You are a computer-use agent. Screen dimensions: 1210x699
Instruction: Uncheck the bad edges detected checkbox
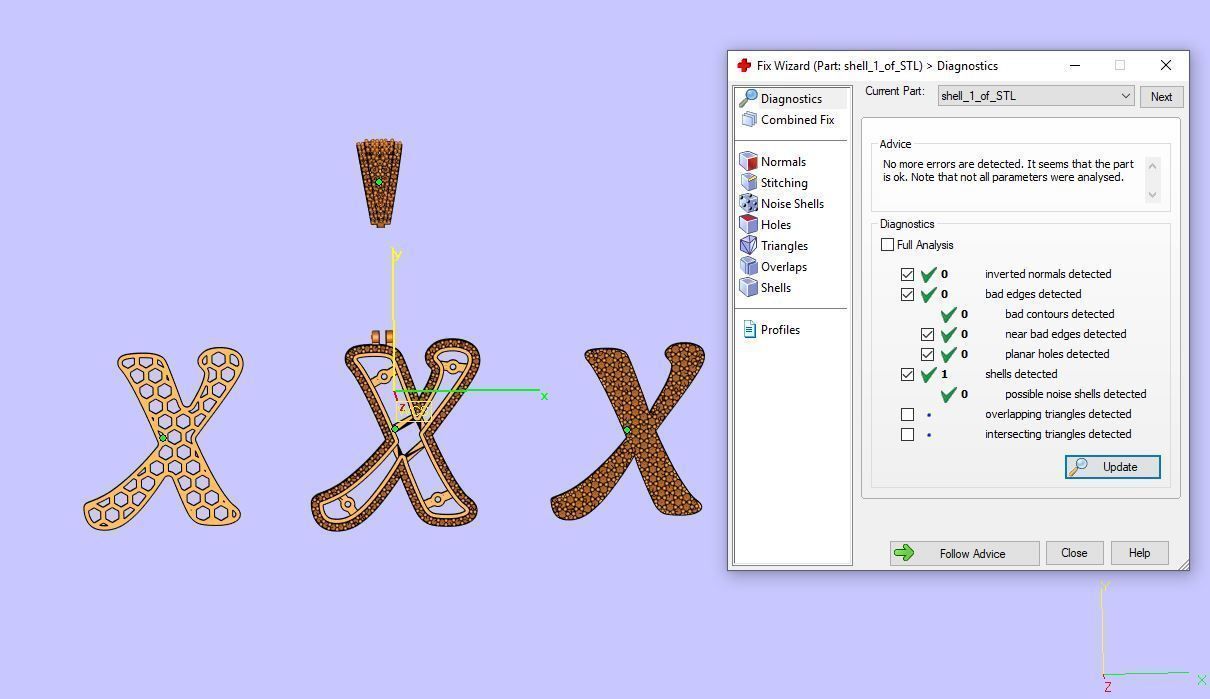pyautogui.click(x=907, y=294)
